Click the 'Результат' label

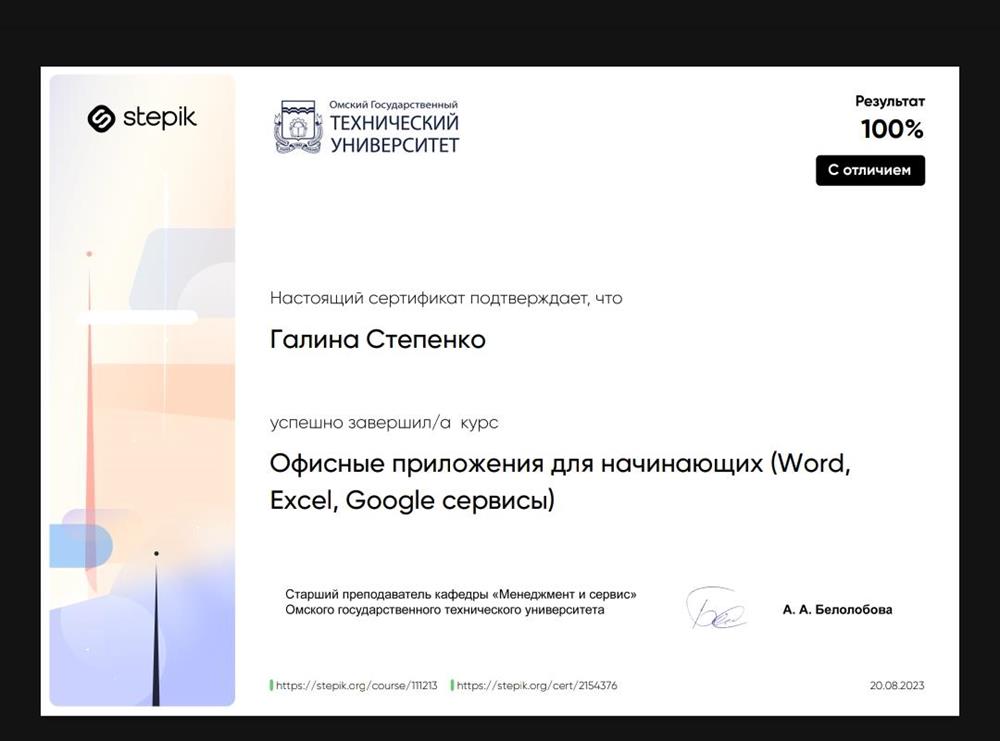[x=890, y=101]
